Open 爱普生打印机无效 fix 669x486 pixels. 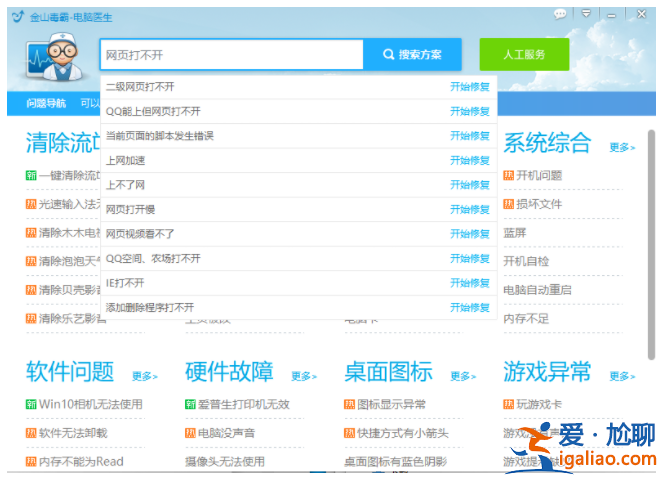pyautogui.click(x=244, y=405)
